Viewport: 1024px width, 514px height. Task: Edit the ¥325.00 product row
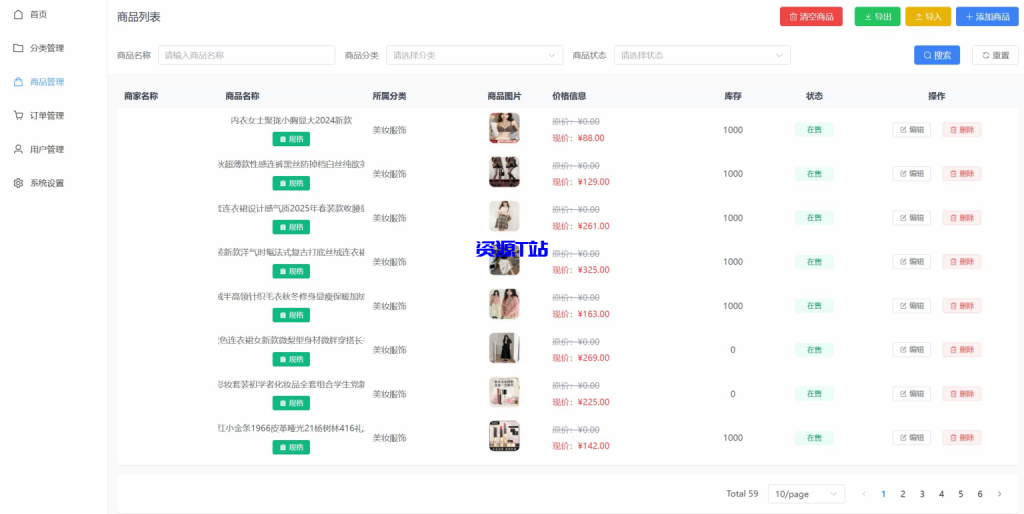912,262
